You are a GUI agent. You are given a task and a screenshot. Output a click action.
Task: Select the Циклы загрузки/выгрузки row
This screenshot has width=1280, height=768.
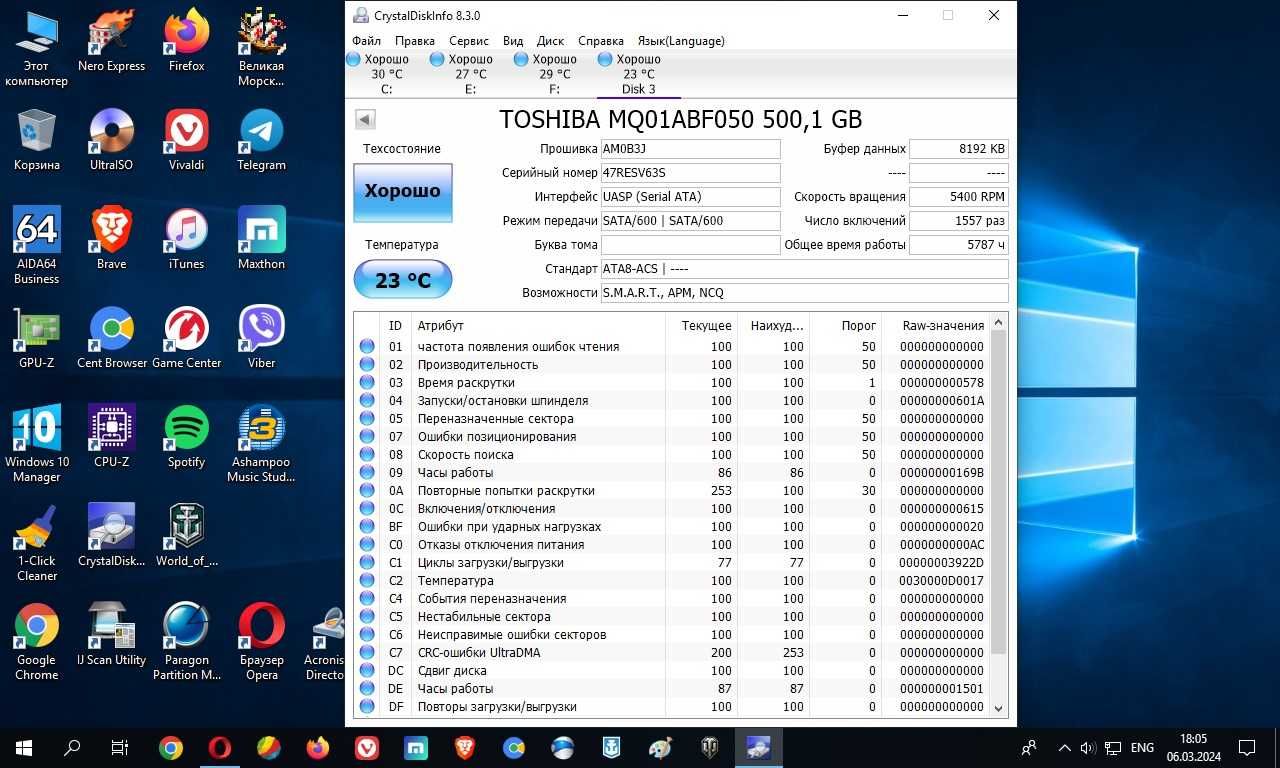click(x=671, y=563)
